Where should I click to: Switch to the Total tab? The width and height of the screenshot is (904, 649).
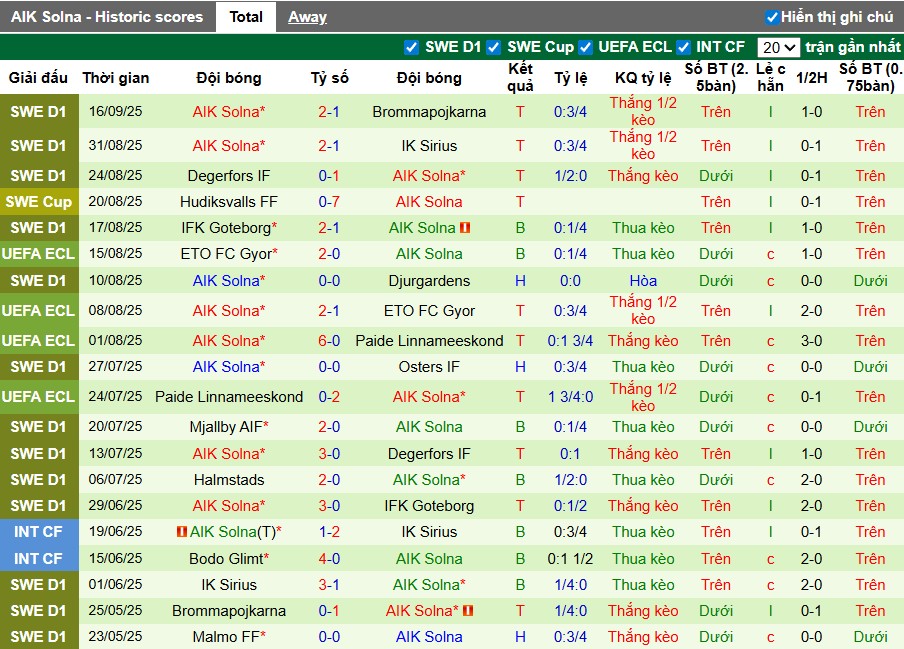tap(246, 17)
